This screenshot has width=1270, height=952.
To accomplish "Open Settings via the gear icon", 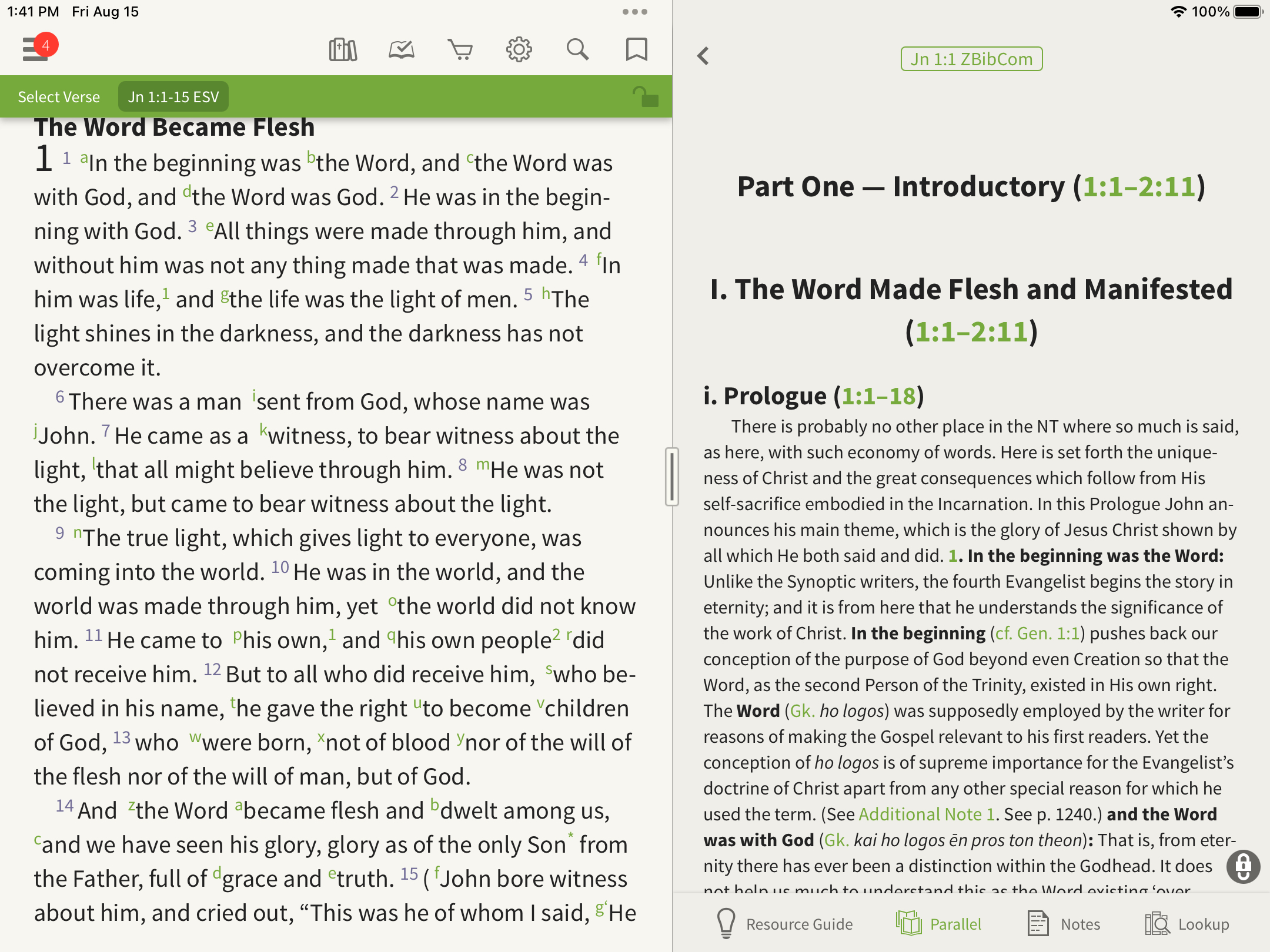I will 519,50.
